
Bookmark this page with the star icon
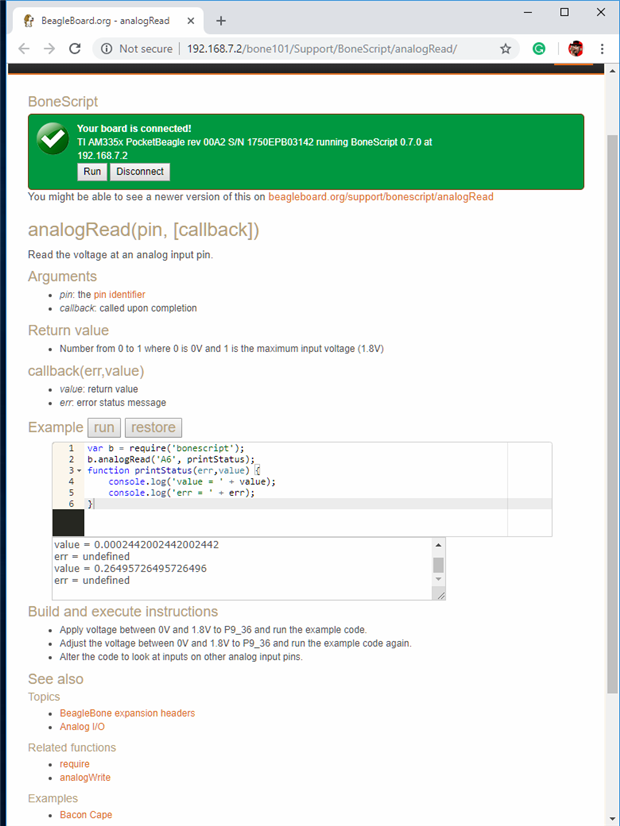click(x=505, y=49)
